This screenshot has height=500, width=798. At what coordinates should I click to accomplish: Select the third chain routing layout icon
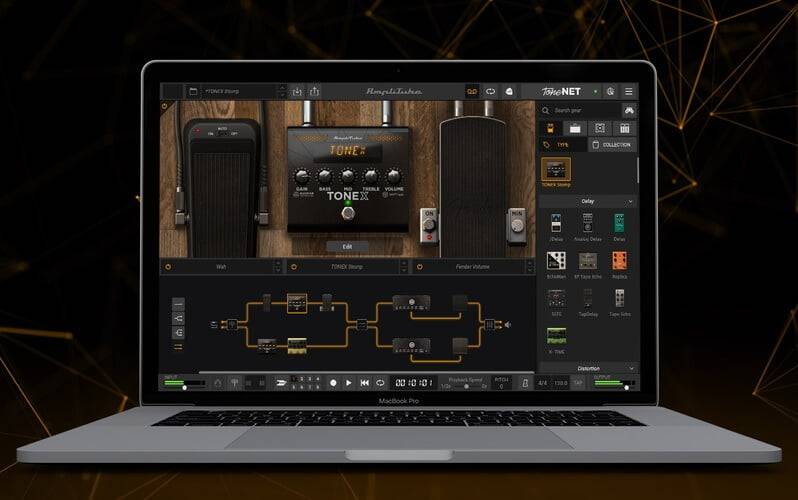178,332
